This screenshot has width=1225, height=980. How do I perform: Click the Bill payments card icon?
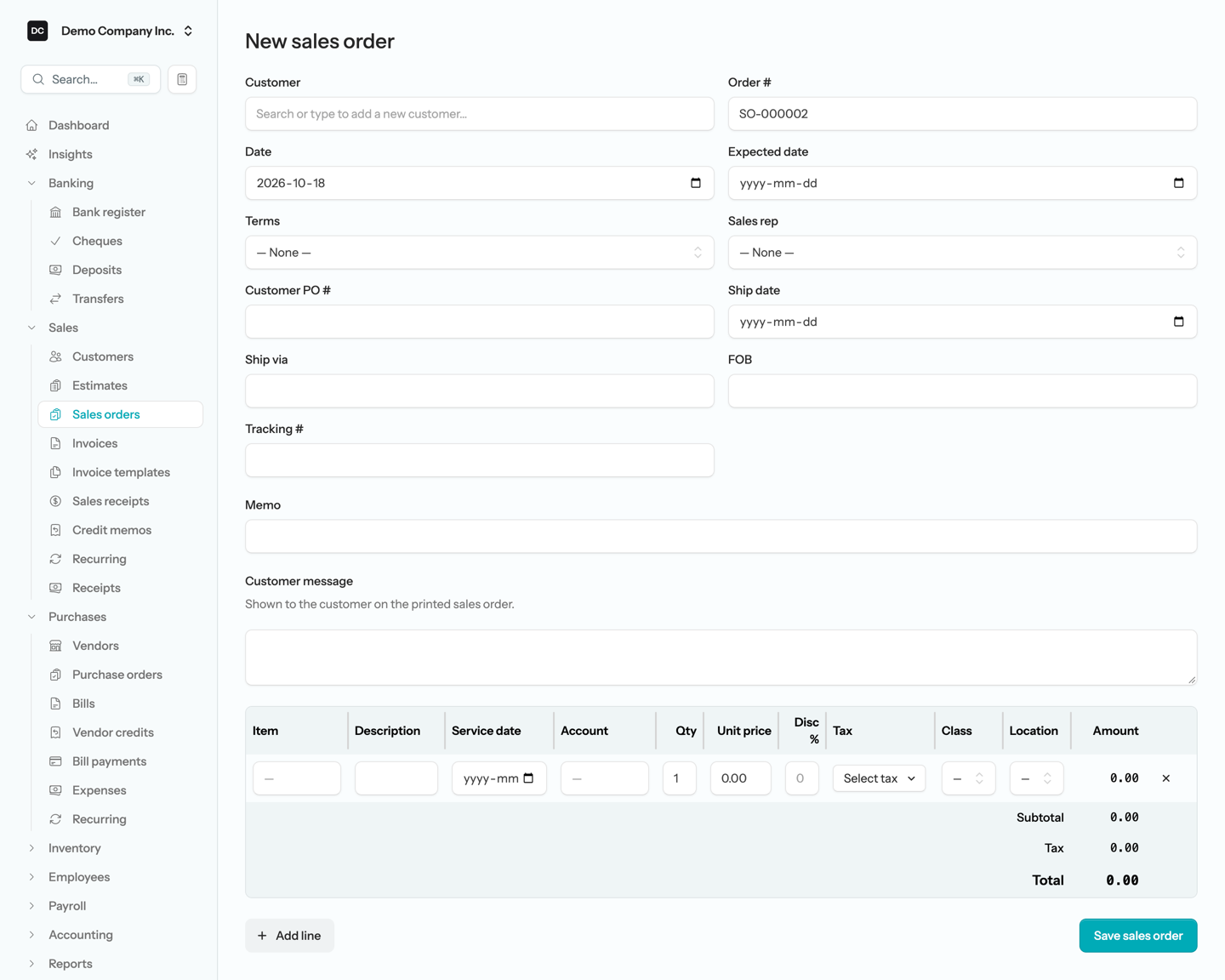pos(55,761)
